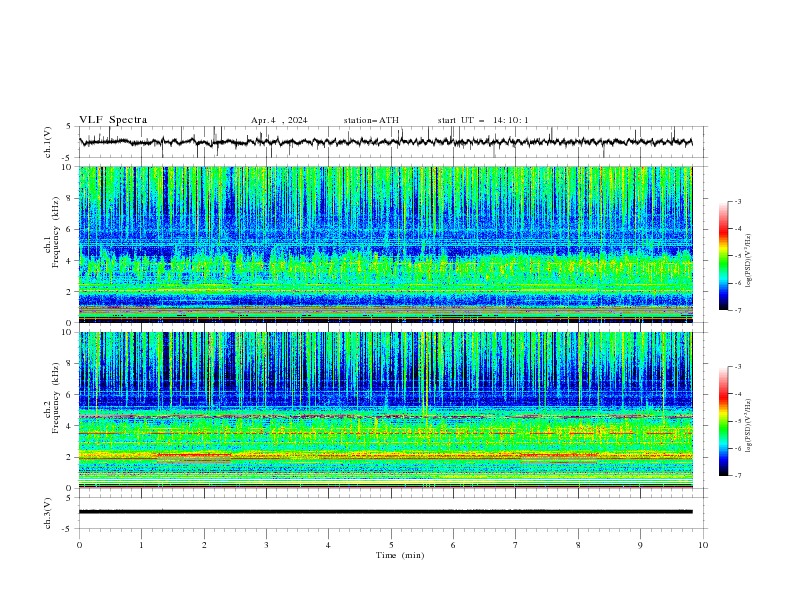Click the "Apr.4 , 2024" date text
Image resolution: width=792 pixels, height=612 pixels.
[x=279, y=120]
